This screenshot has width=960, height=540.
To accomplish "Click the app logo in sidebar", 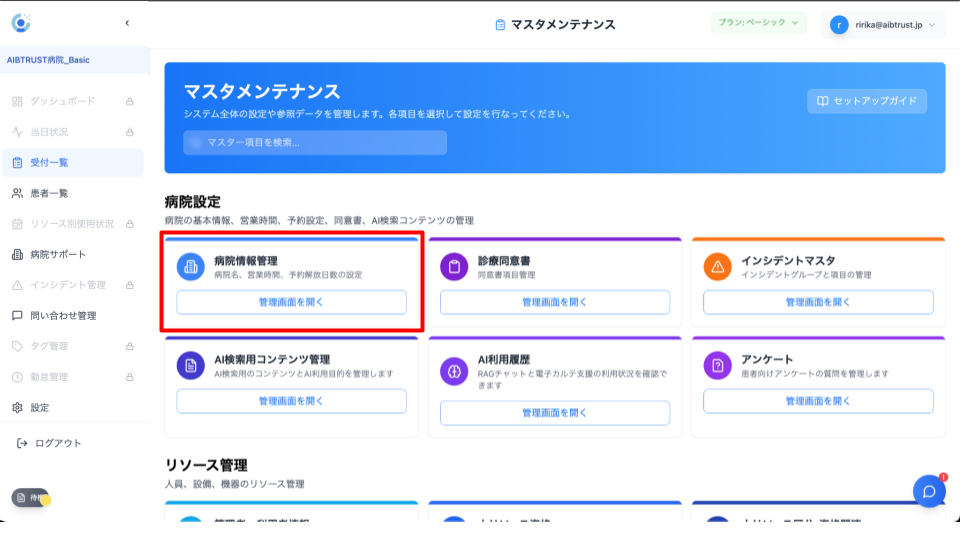I will [21, 22].
